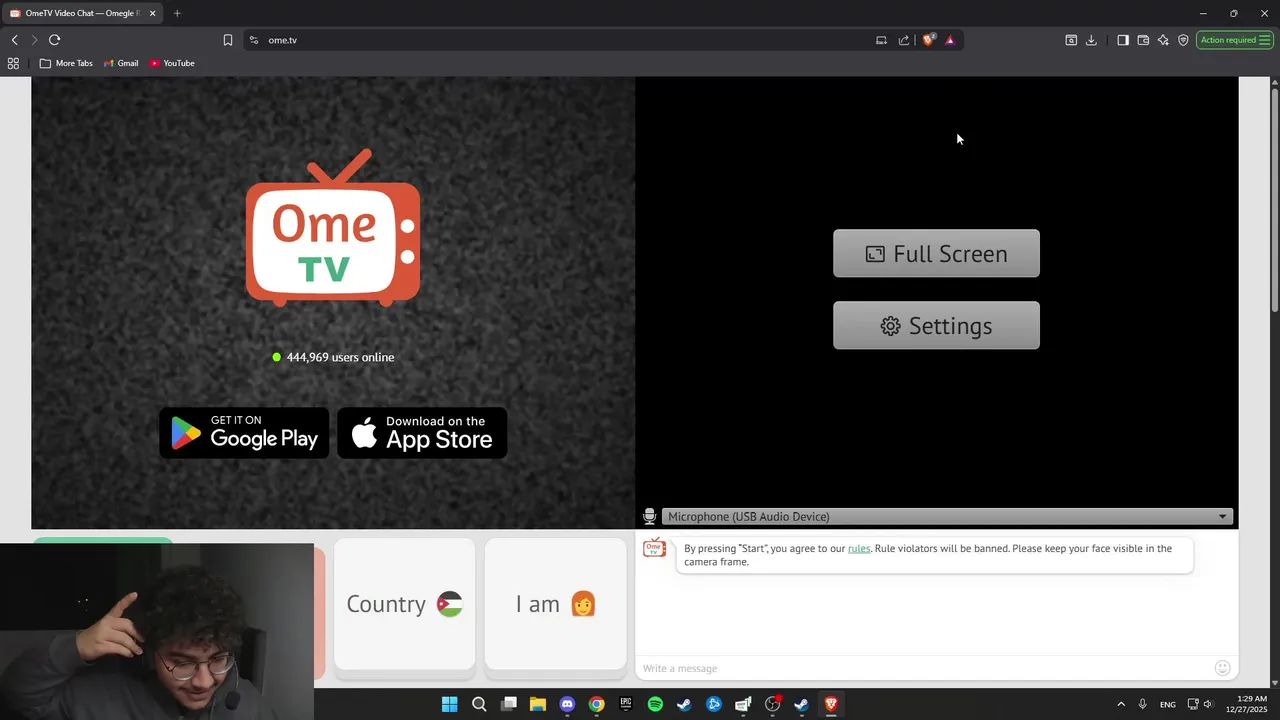Image resolution: width=1280 pixels, height=720 pixels.
Task: View site information icon beside ome.tv
Action: coord(254,40)
